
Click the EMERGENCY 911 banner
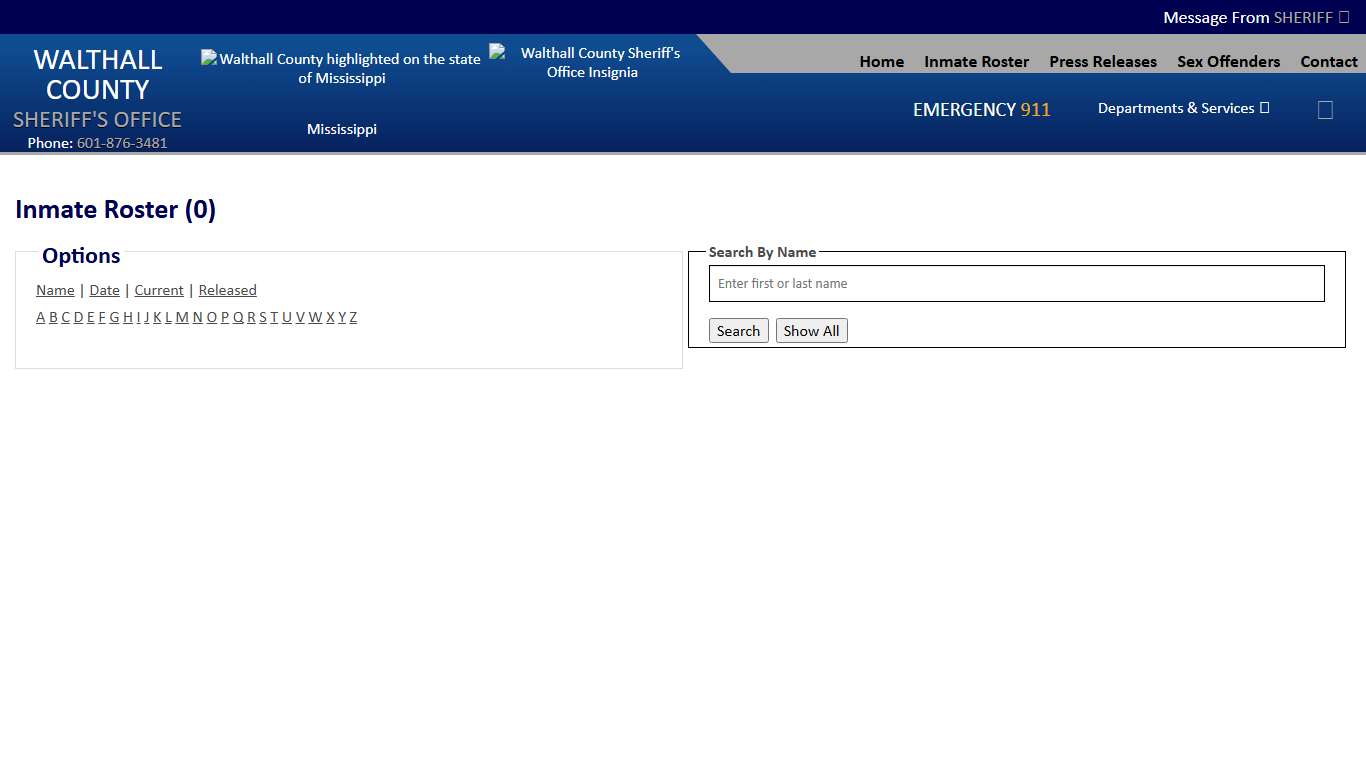tap(981, 109)
